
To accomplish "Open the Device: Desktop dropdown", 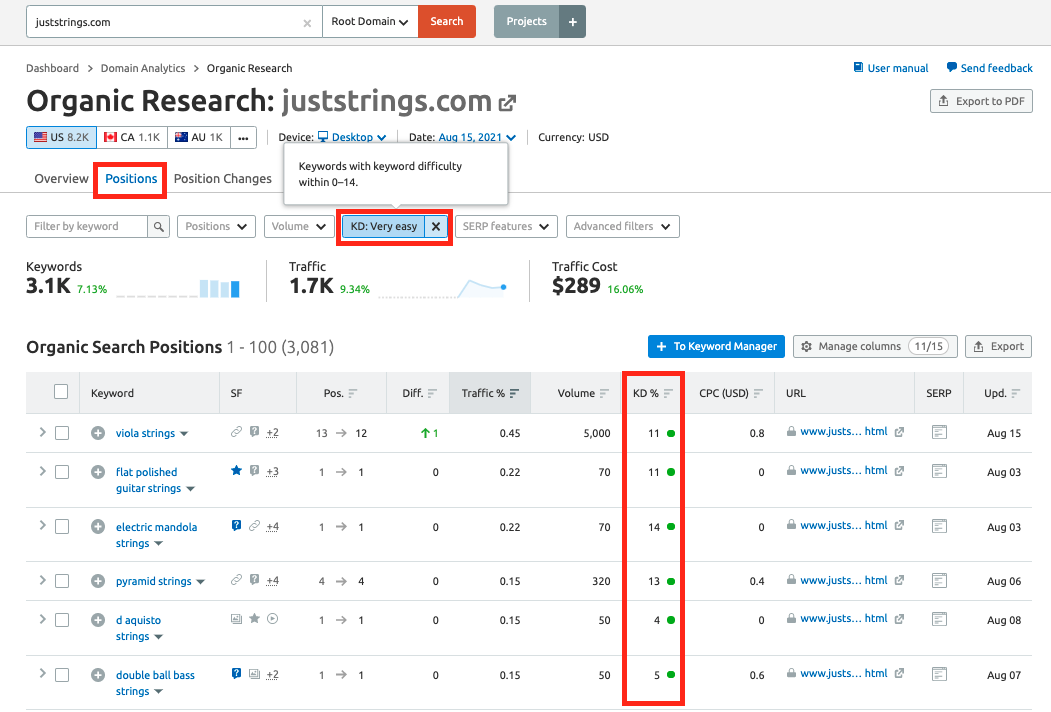I will pos(352,137).
